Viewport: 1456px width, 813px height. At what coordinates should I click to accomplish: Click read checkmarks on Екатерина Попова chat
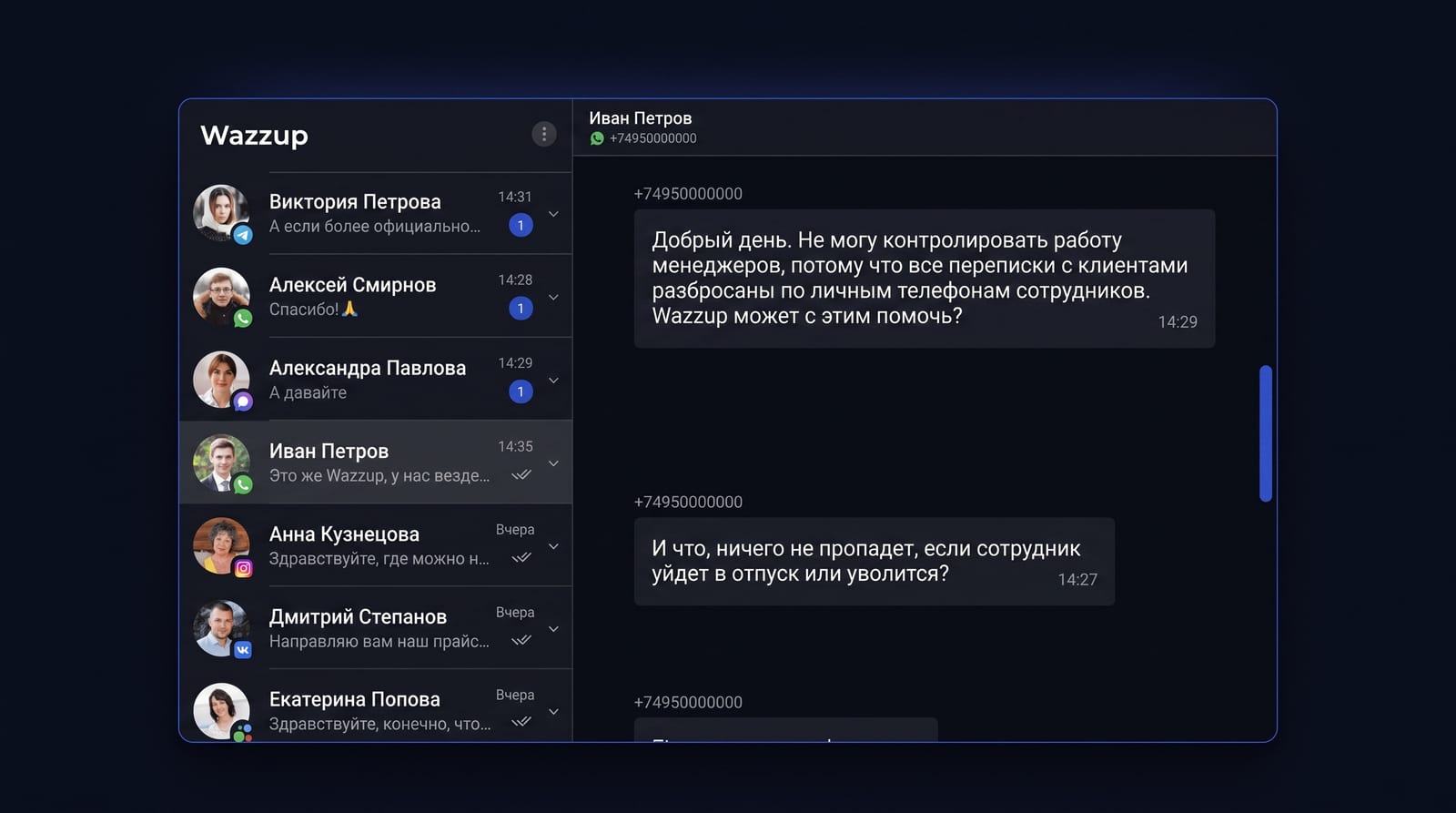click(x=521, y=722)
